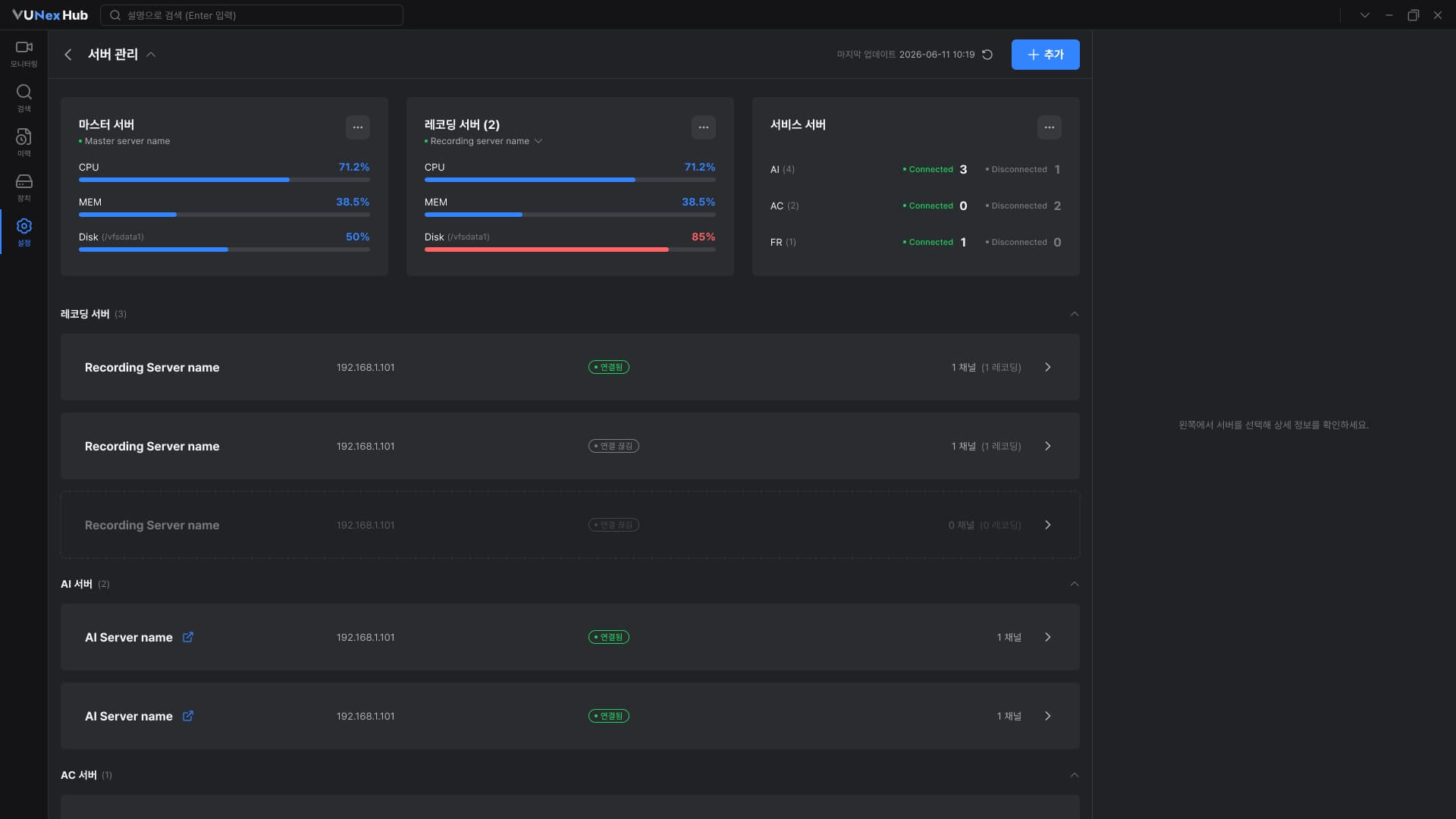Click the 추가 add button
1456x819 pixels.
(x=1045, y=55)
